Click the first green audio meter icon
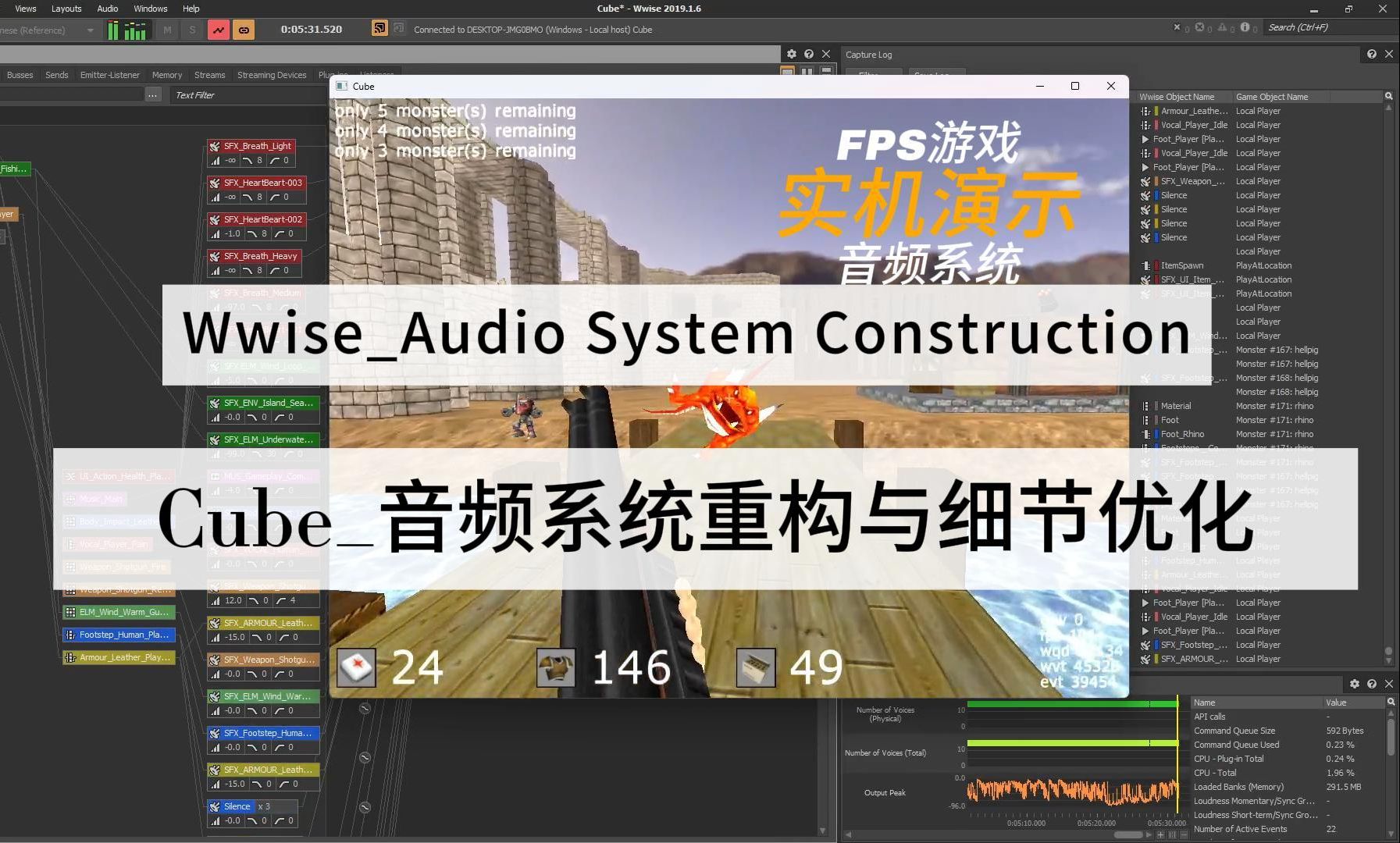 pos(113,30)
